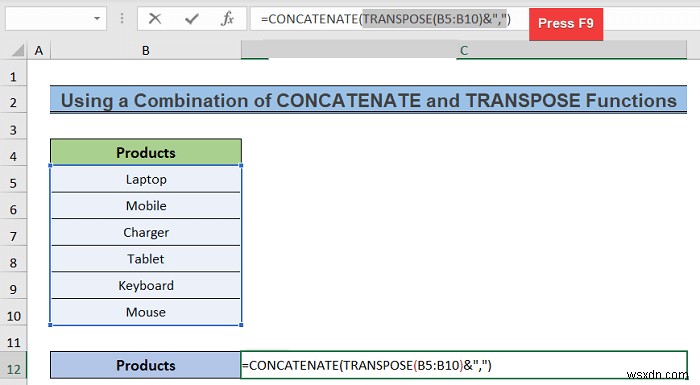Image resolution: width=700 pixels, height=385 pixels.
Task: Select the Keyboard cell
Action: [146, 285]
